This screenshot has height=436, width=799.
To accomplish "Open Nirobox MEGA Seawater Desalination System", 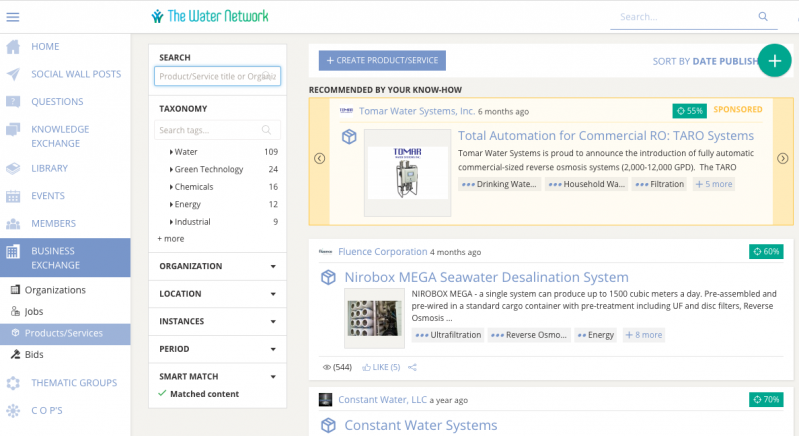I will pyautogui.click(x=487, y=277).
